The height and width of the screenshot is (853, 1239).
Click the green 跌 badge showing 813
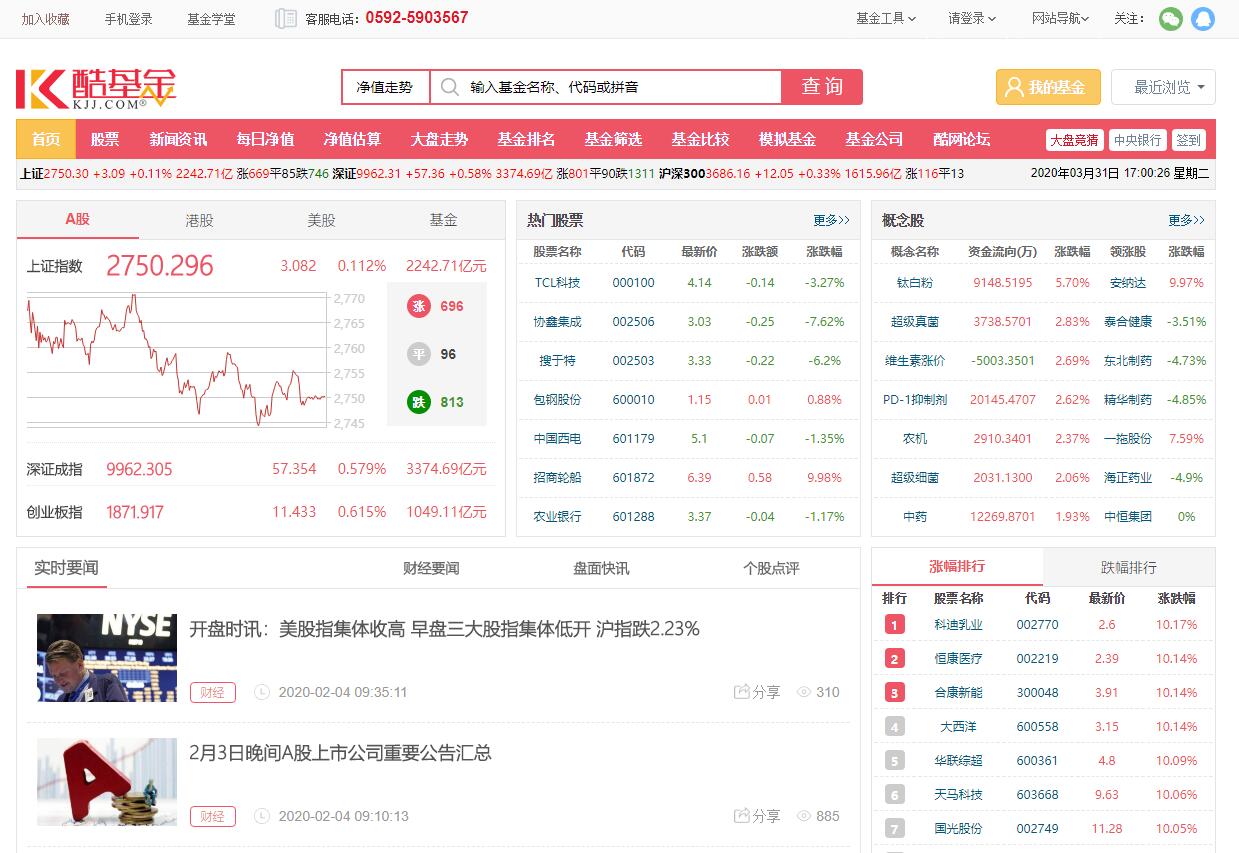(x=419, y=402)
